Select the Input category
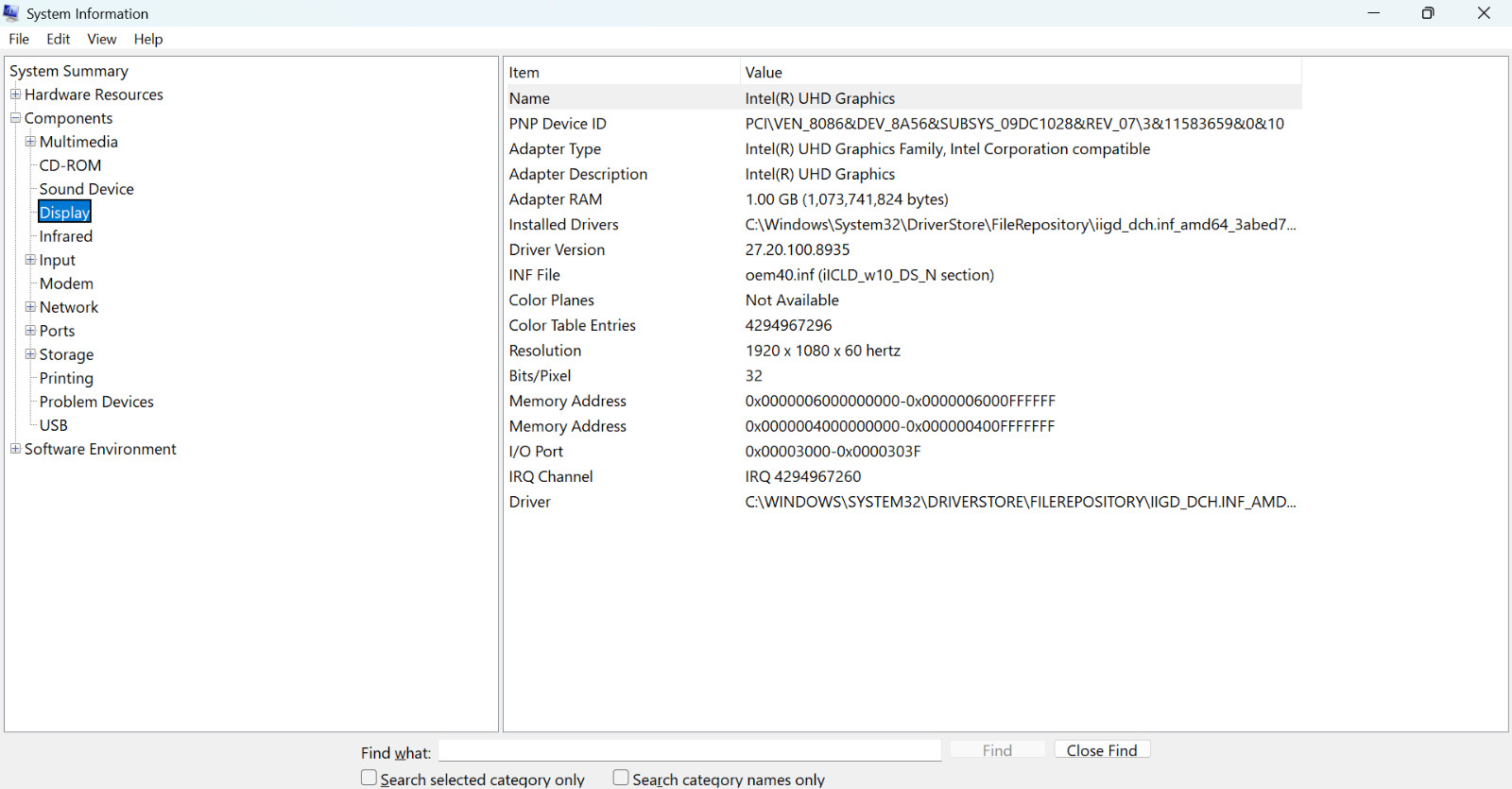The image size is (1512, 789). tap(58, 260)
